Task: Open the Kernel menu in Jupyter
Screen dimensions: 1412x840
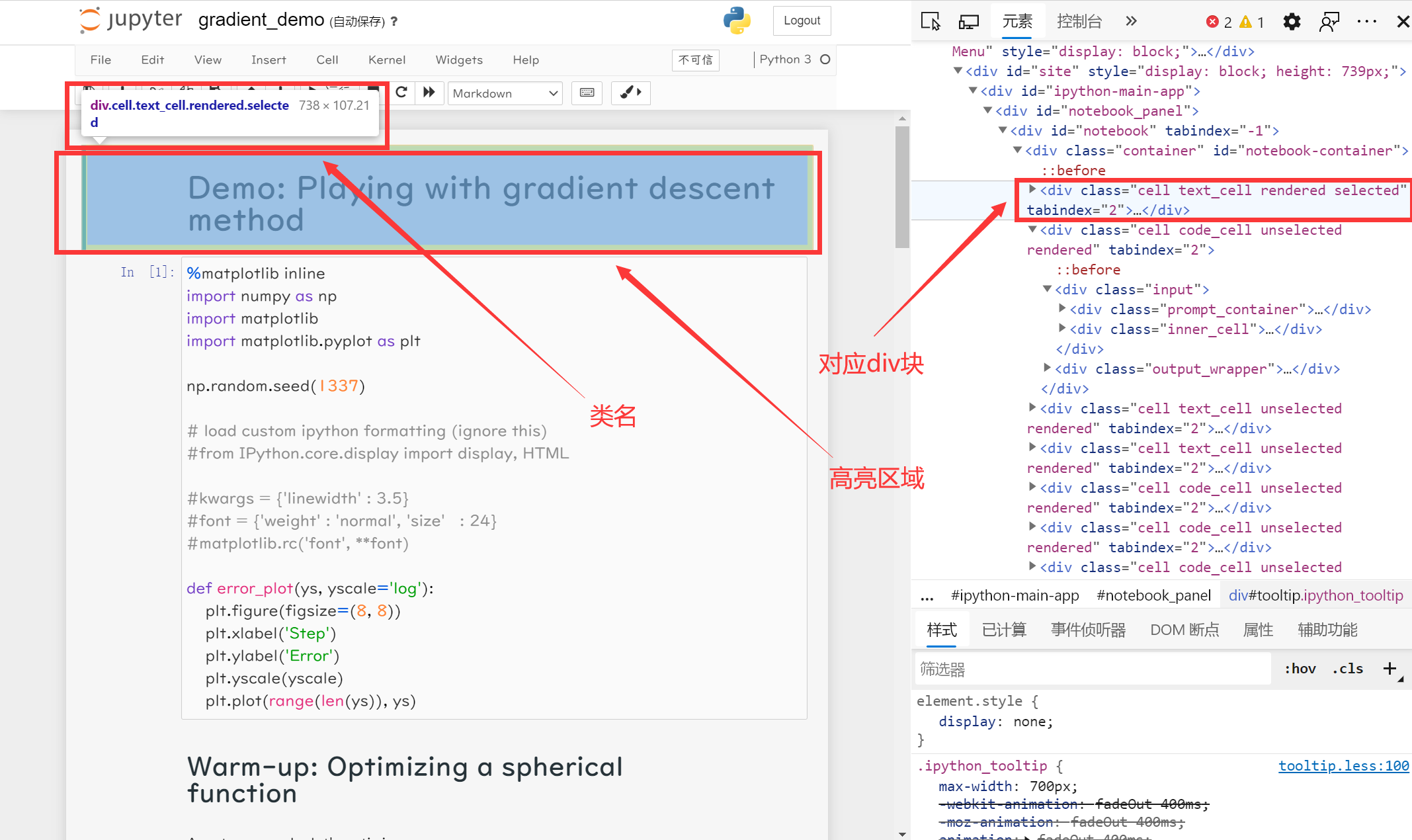Action: click(x=386, y=60)
